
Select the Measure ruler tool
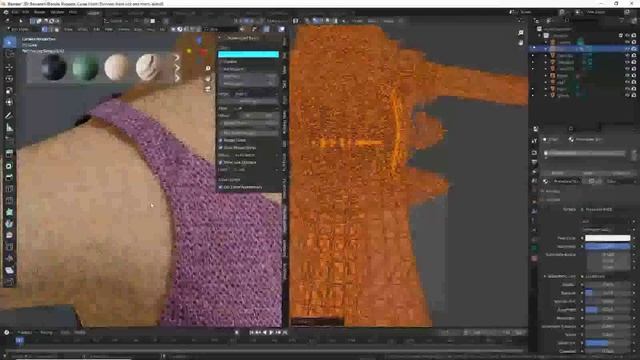(9, 128)
